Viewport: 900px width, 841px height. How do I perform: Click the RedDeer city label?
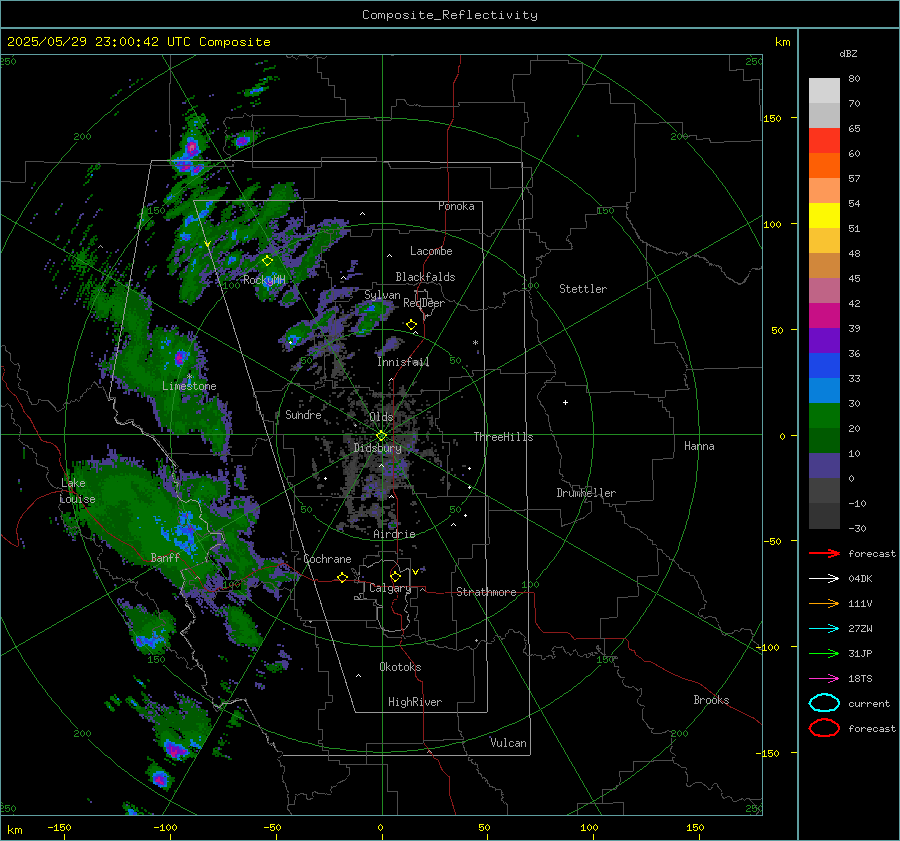(x=424, y=303)
